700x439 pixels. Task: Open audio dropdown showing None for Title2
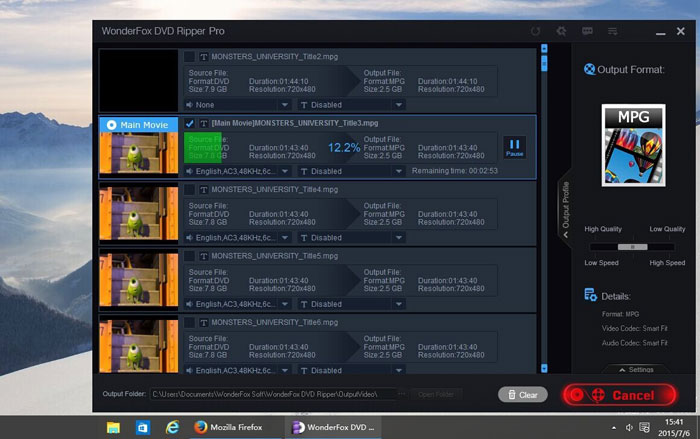pos(238,105)
